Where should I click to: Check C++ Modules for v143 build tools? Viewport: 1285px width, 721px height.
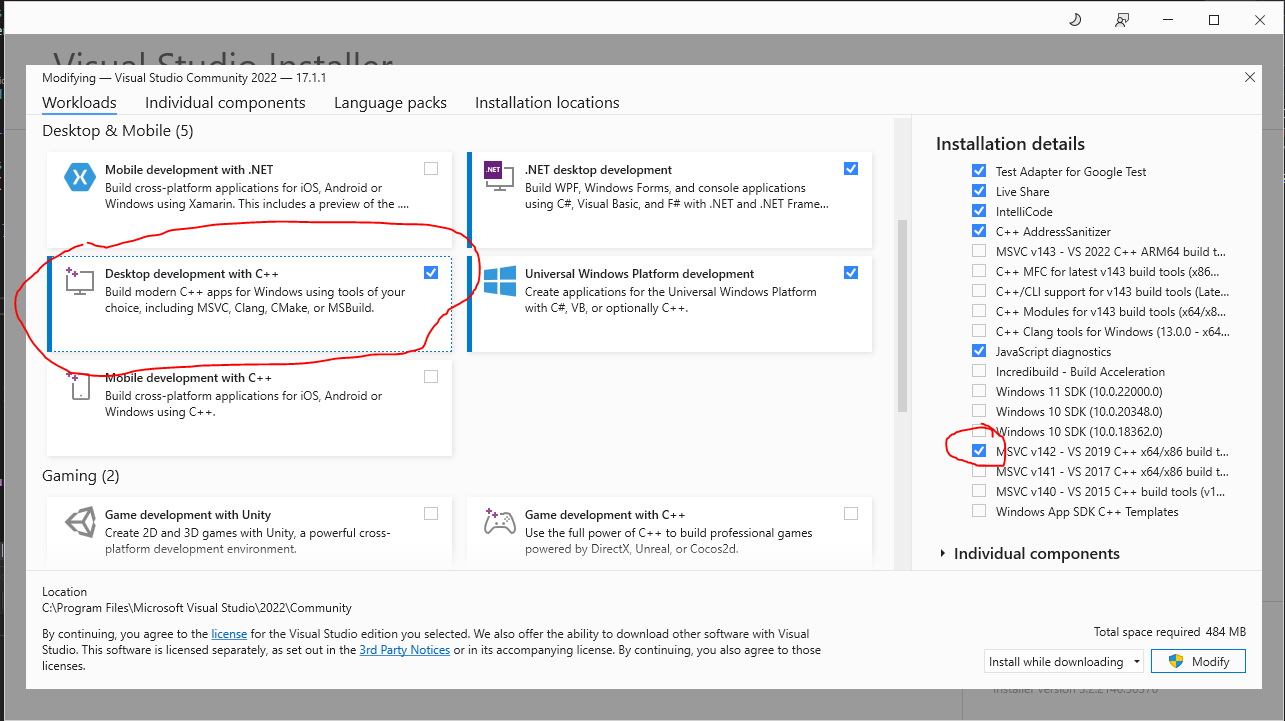[979, 312]
